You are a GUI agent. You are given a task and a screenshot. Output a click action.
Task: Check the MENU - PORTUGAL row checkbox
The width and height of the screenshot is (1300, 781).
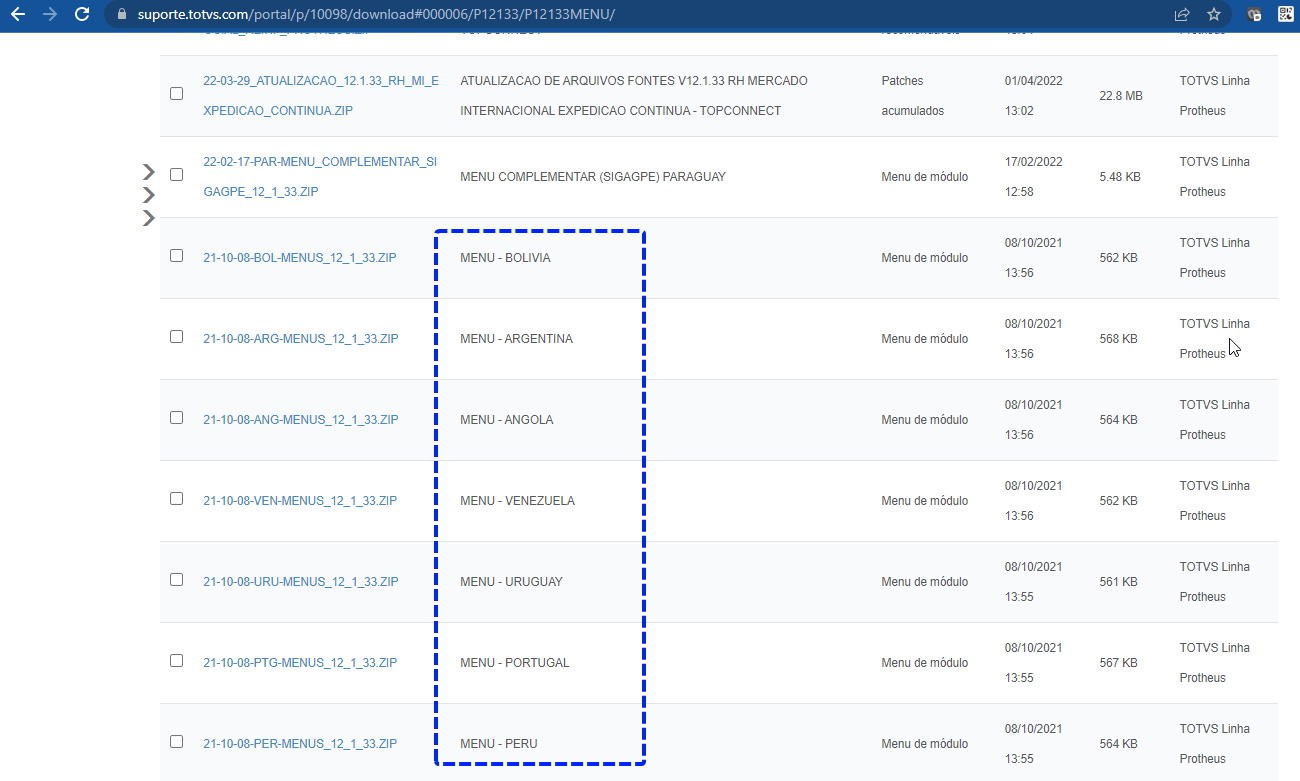[x=177, y=660]
